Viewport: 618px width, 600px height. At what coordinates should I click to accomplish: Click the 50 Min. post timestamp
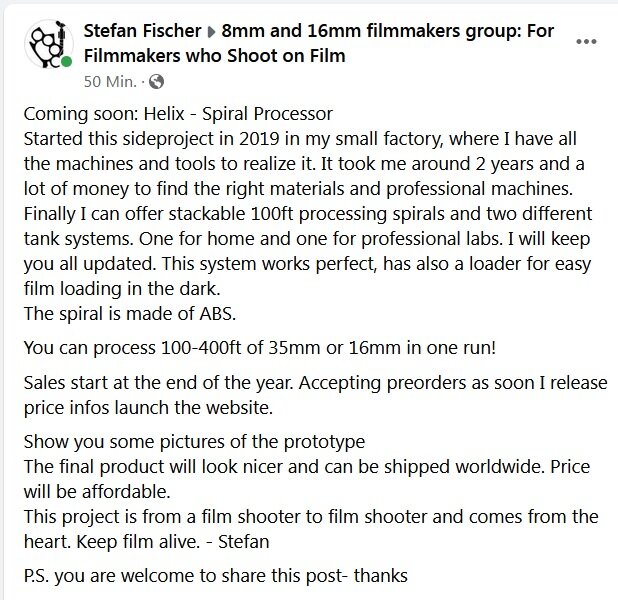[110, 82]
